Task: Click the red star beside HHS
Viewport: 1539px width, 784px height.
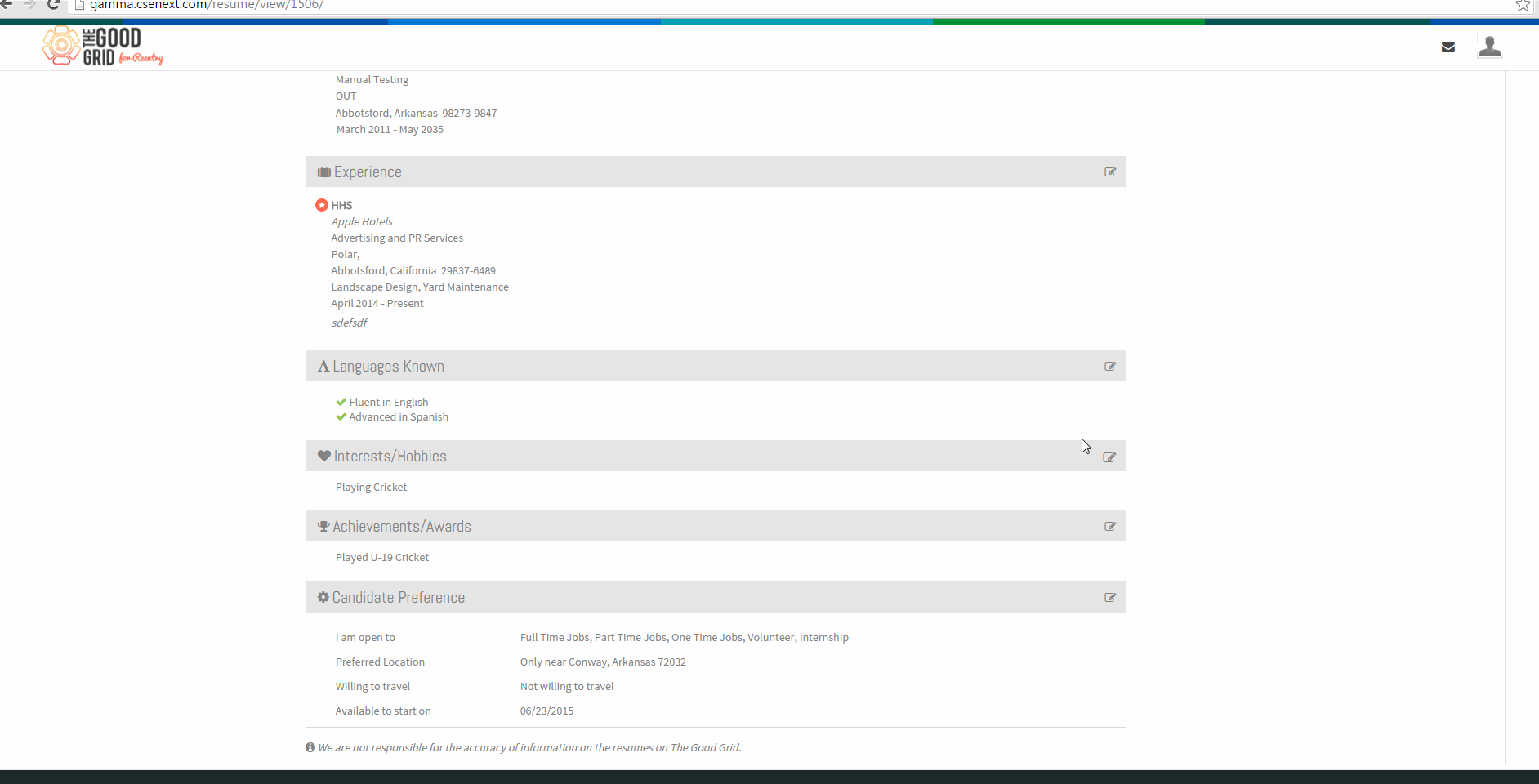Action: tap(322, 205)
